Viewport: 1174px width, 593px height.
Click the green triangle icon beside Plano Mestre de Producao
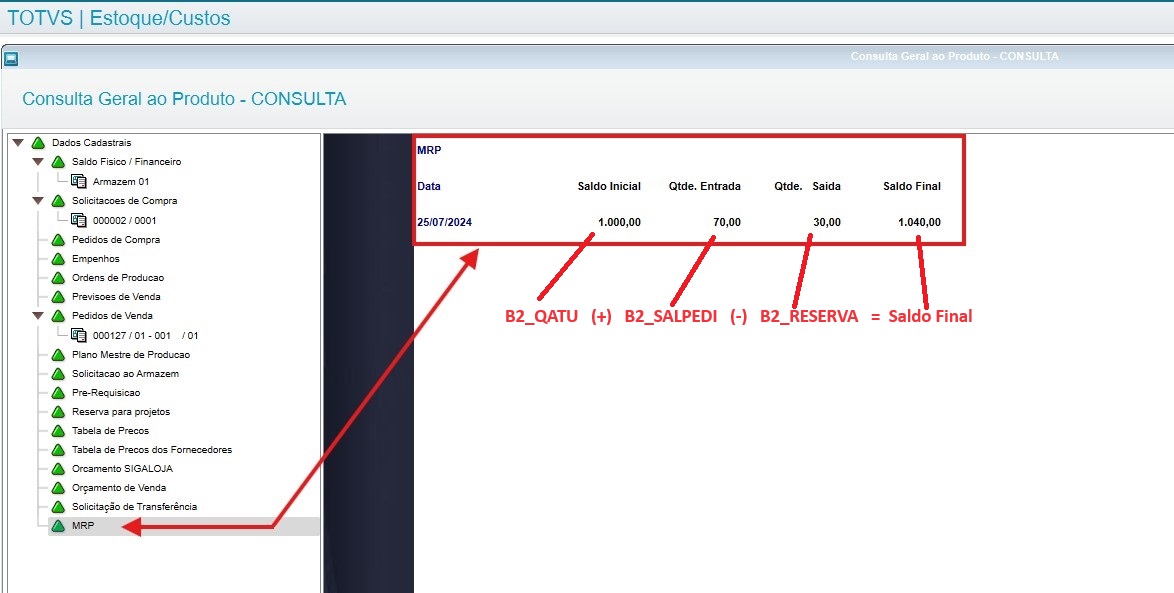point(58,355)
